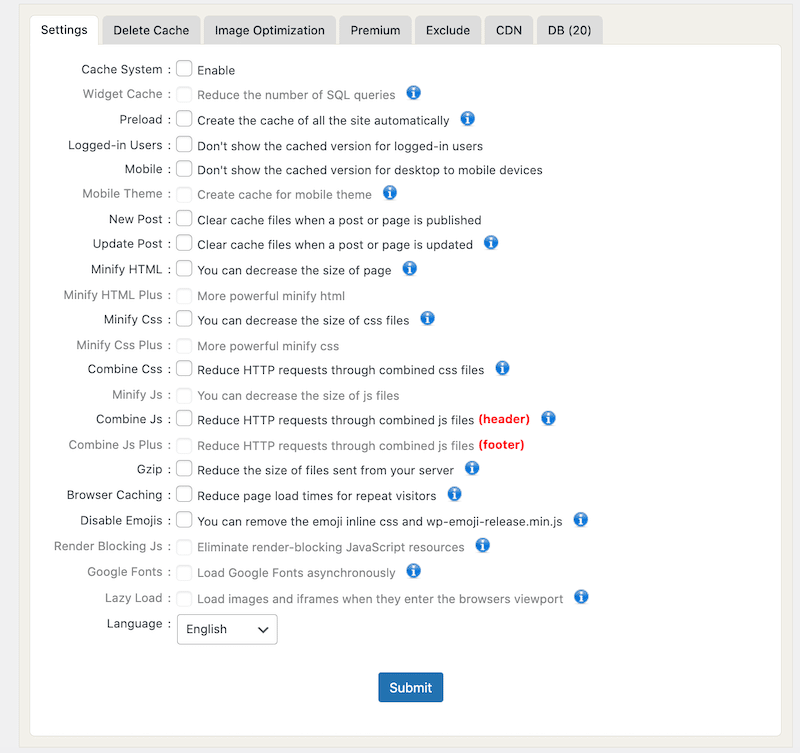
Task: Enable the Cache System checkbox
Action: click(x=184, y=69)
